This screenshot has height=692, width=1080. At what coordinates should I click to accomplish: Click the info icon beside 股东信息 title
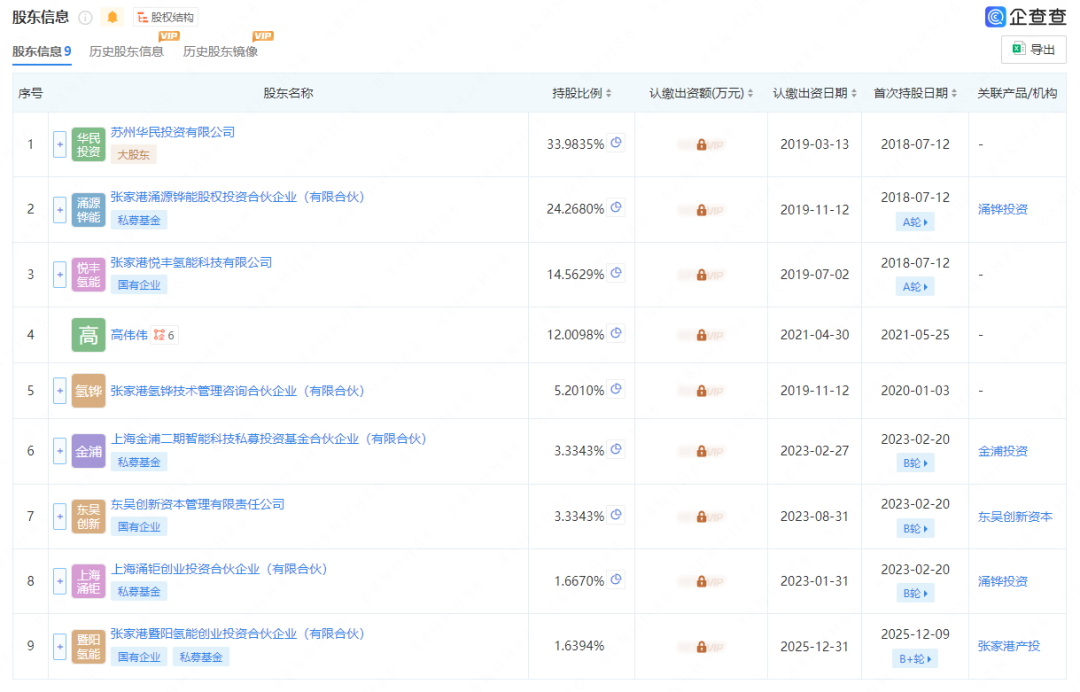click(85, 17)
